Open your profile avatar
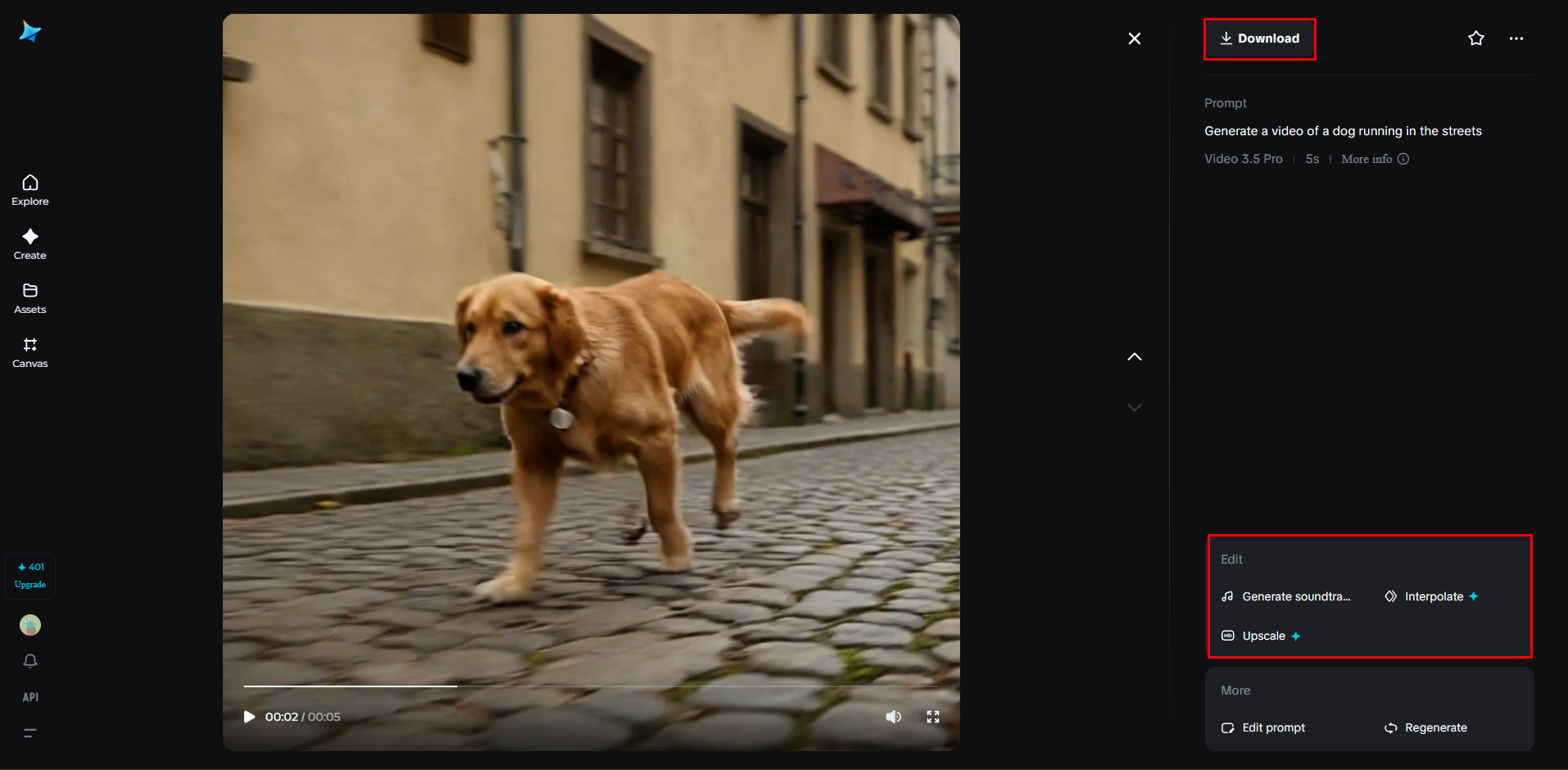The height and width of the screenshot is (770, 1568). click(x=29, y=624)
